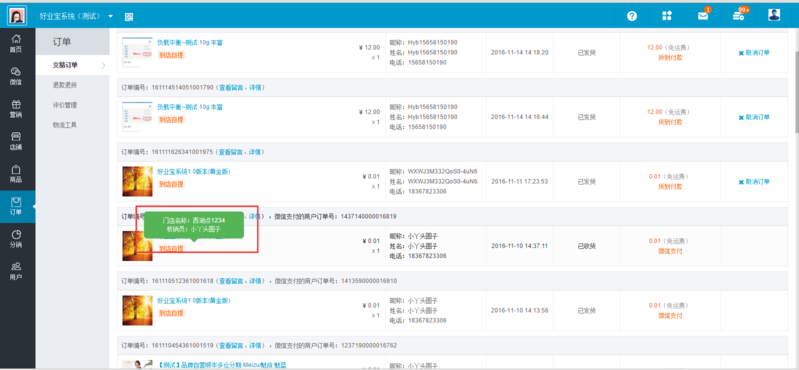
Task: Click the product thumbnail of the 14:16:44 order
Action: tap(137, 117)
